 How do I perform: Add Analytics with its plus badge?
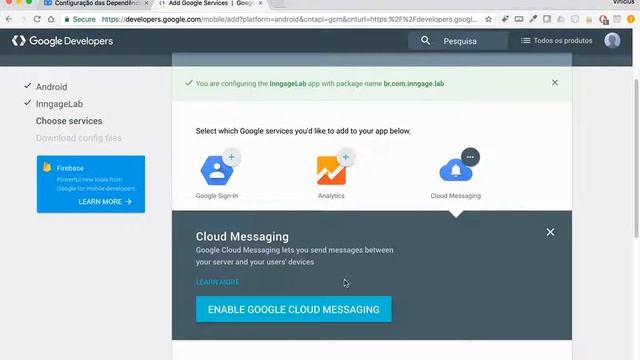click(346, 157)
